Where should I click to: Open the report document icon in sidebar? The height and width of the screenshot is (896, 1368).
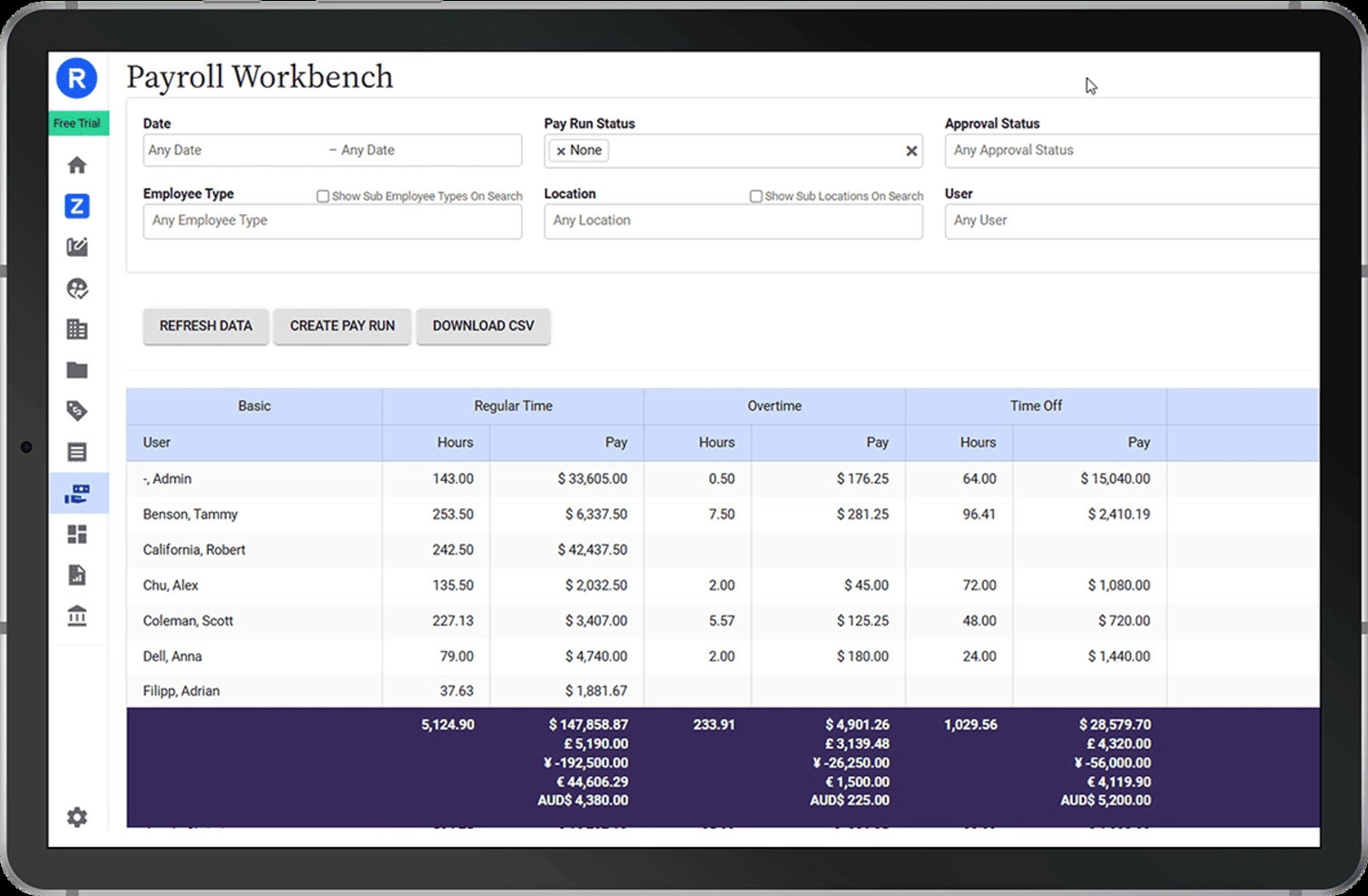point(77,576)
